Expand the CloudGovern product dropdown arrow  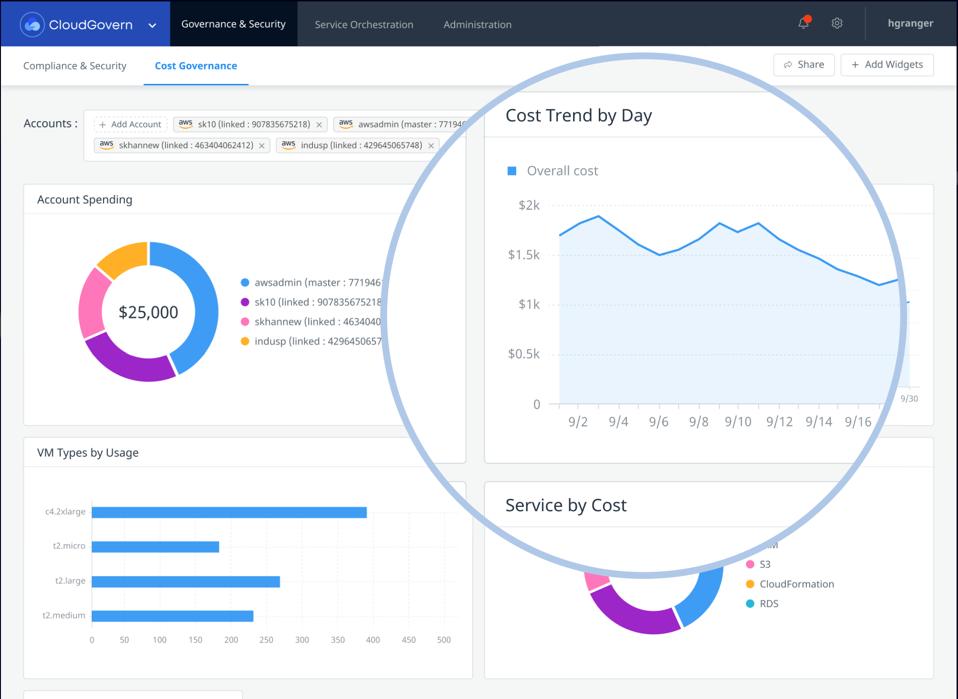click(152, 25)
